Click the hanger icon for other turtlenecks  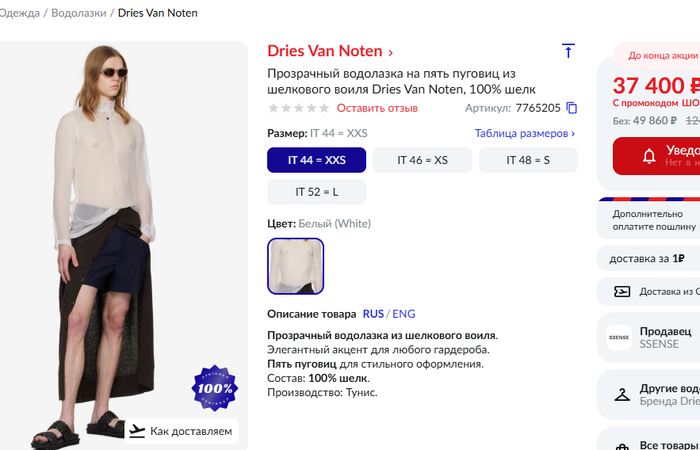pyautogui.click(x=622, y=394)
